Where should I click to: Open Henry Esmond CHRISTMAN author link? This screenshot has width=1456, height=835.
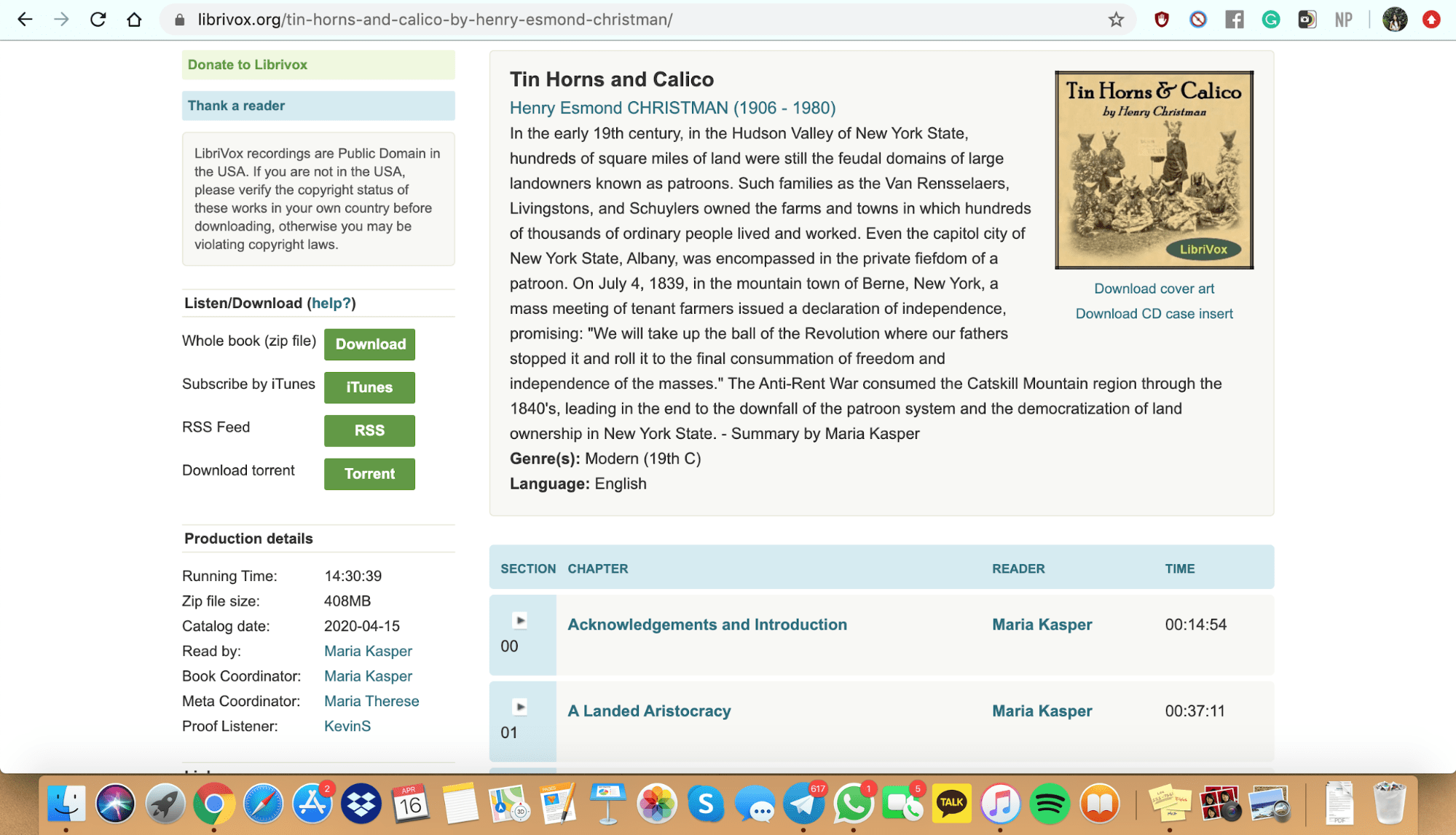point(672,108)
